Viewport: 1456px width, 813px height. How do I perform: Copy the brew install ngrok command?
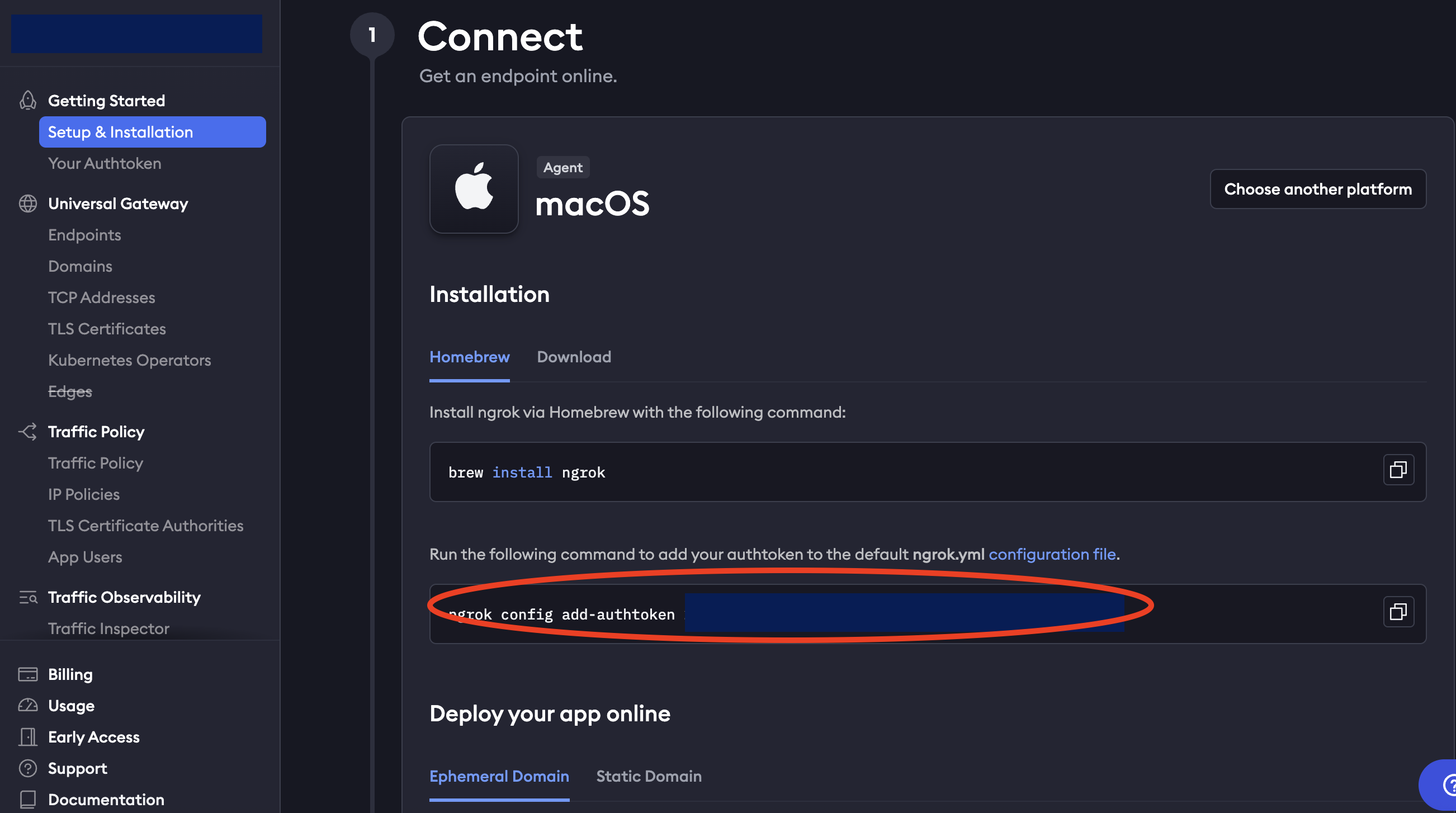point(1398,470)
